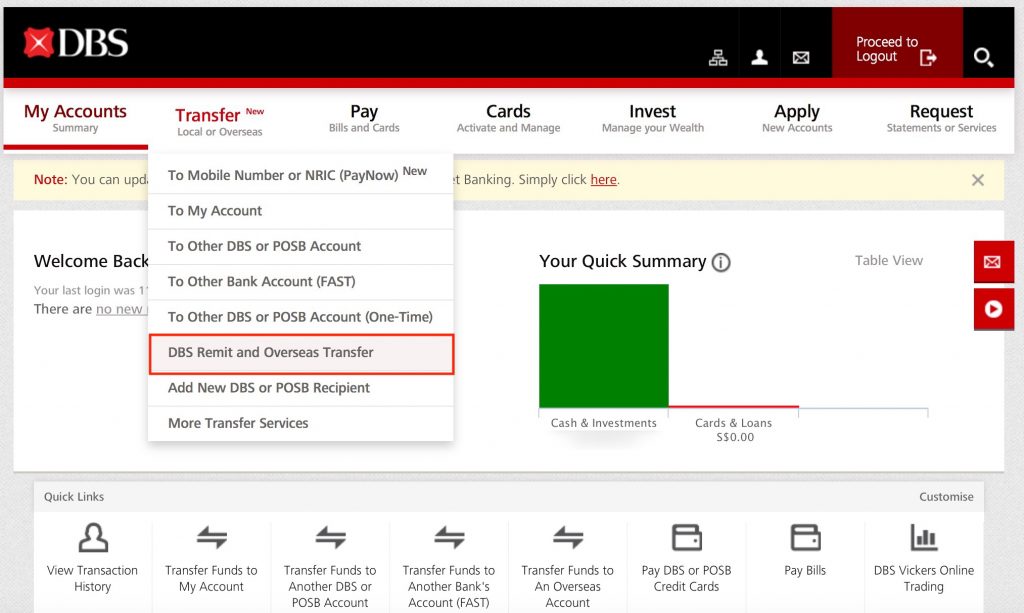Follow the 'here' link in the note
The image size is (1024, 613).
point(603,180)
